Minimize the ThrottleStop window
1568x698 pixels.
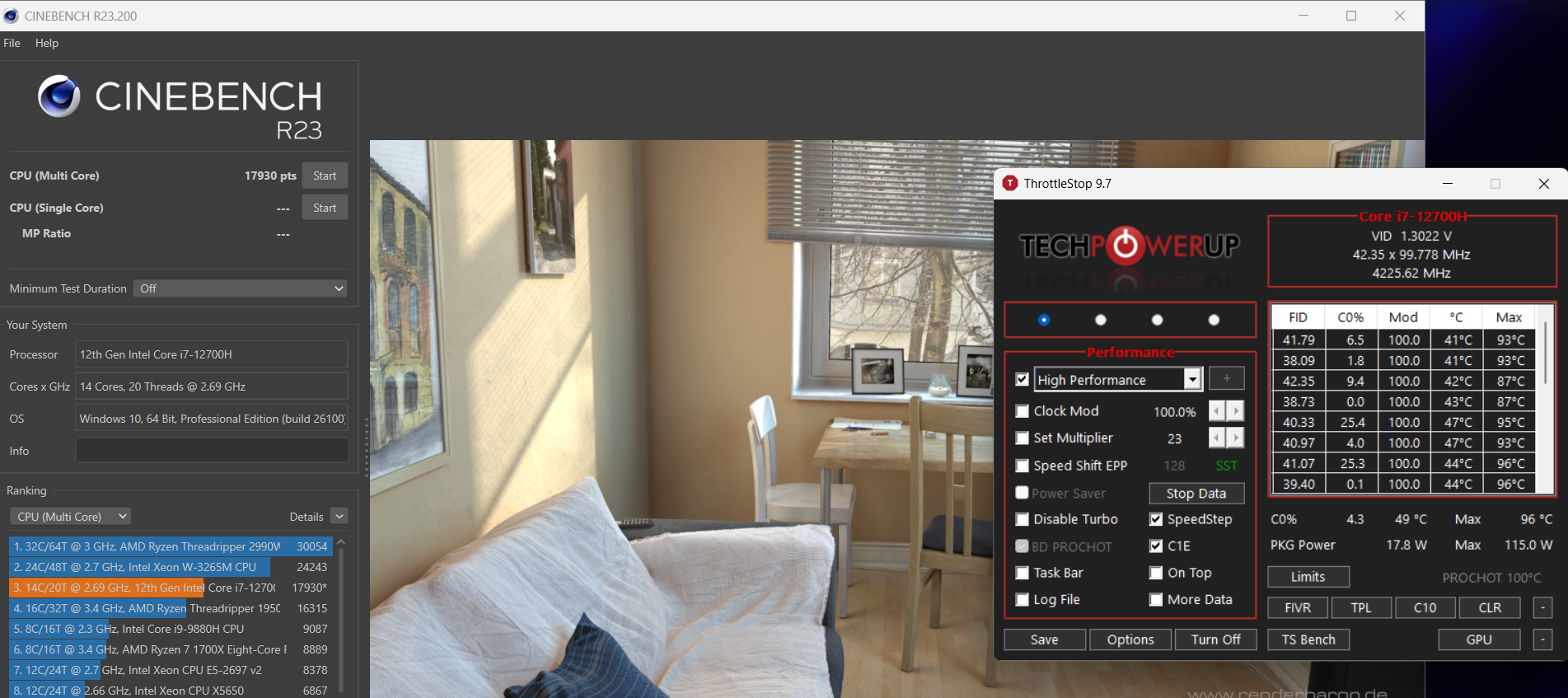tap(1448, 184)
